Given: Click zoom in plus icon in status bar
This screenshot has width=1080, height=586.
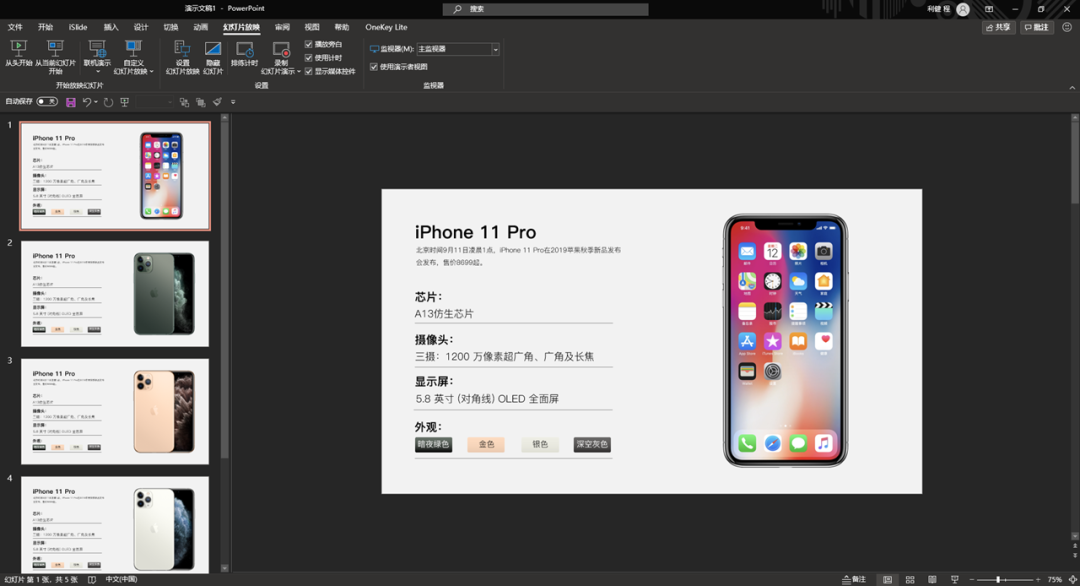Looking at the screenshot, I should [1038, 580].
